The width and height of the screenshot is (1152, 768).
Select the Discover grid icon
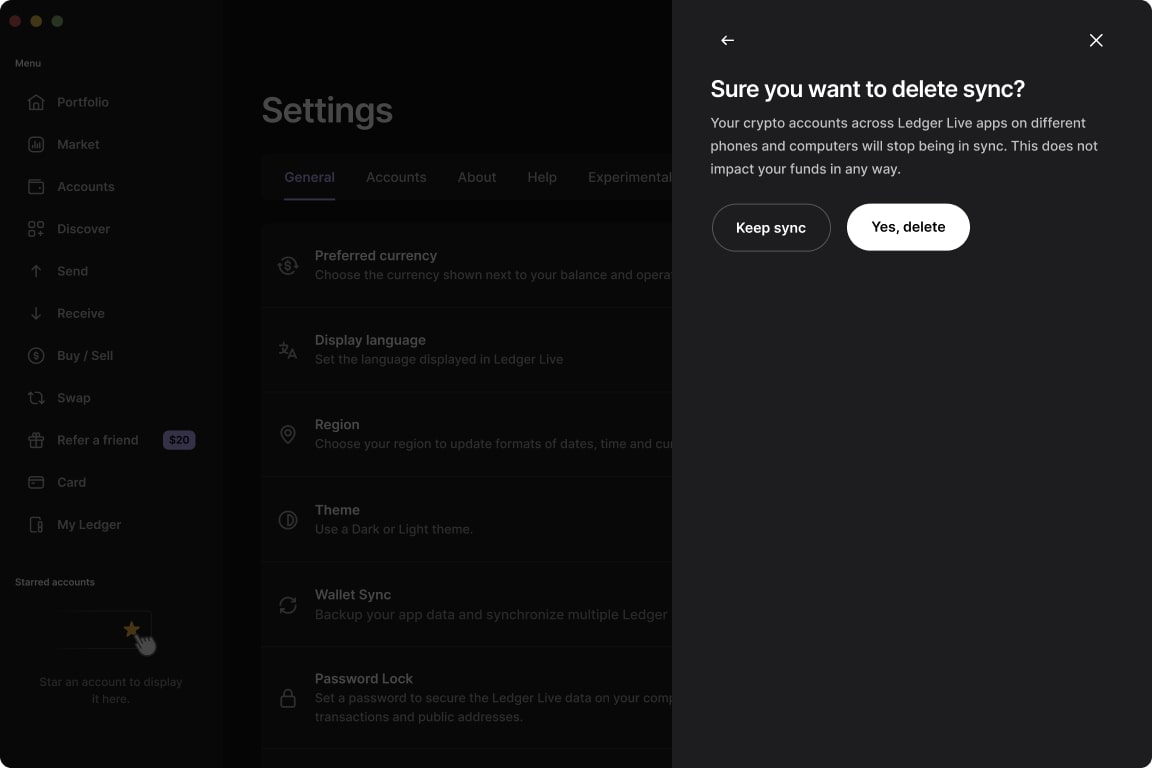(x=36, y=229)
